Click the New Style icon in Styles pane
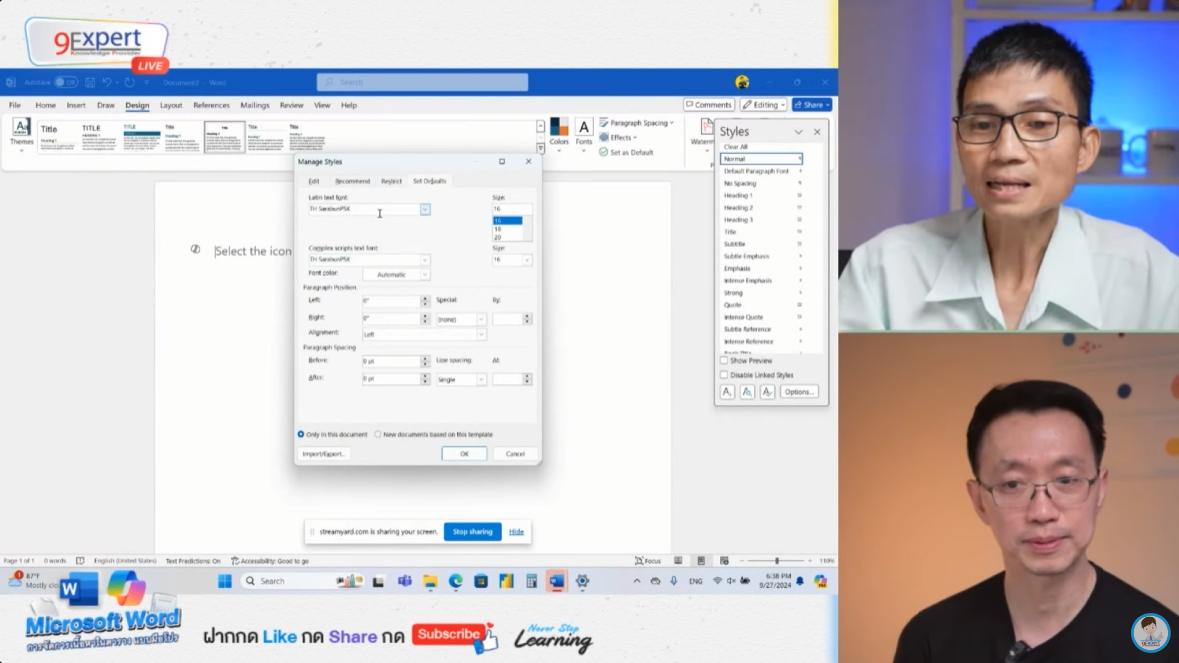The image size is (1179, 663). tap(728, 392)
